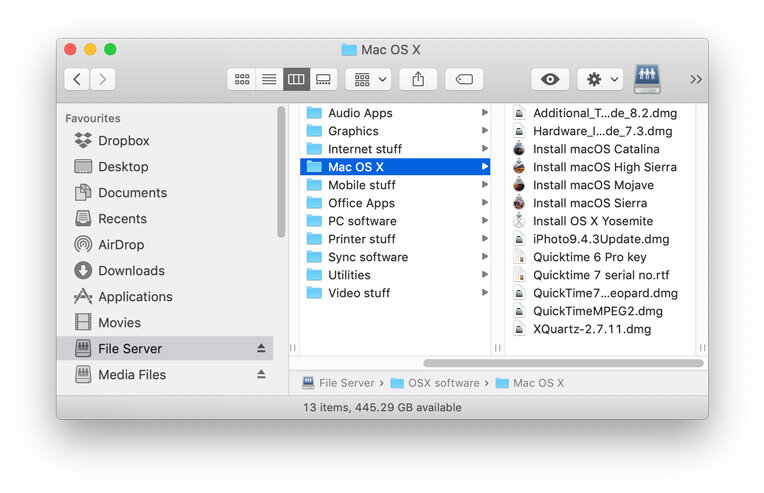The height and width of the screenshot is (493, 764).
Task: Select column view button
Action: coord(296,79)
